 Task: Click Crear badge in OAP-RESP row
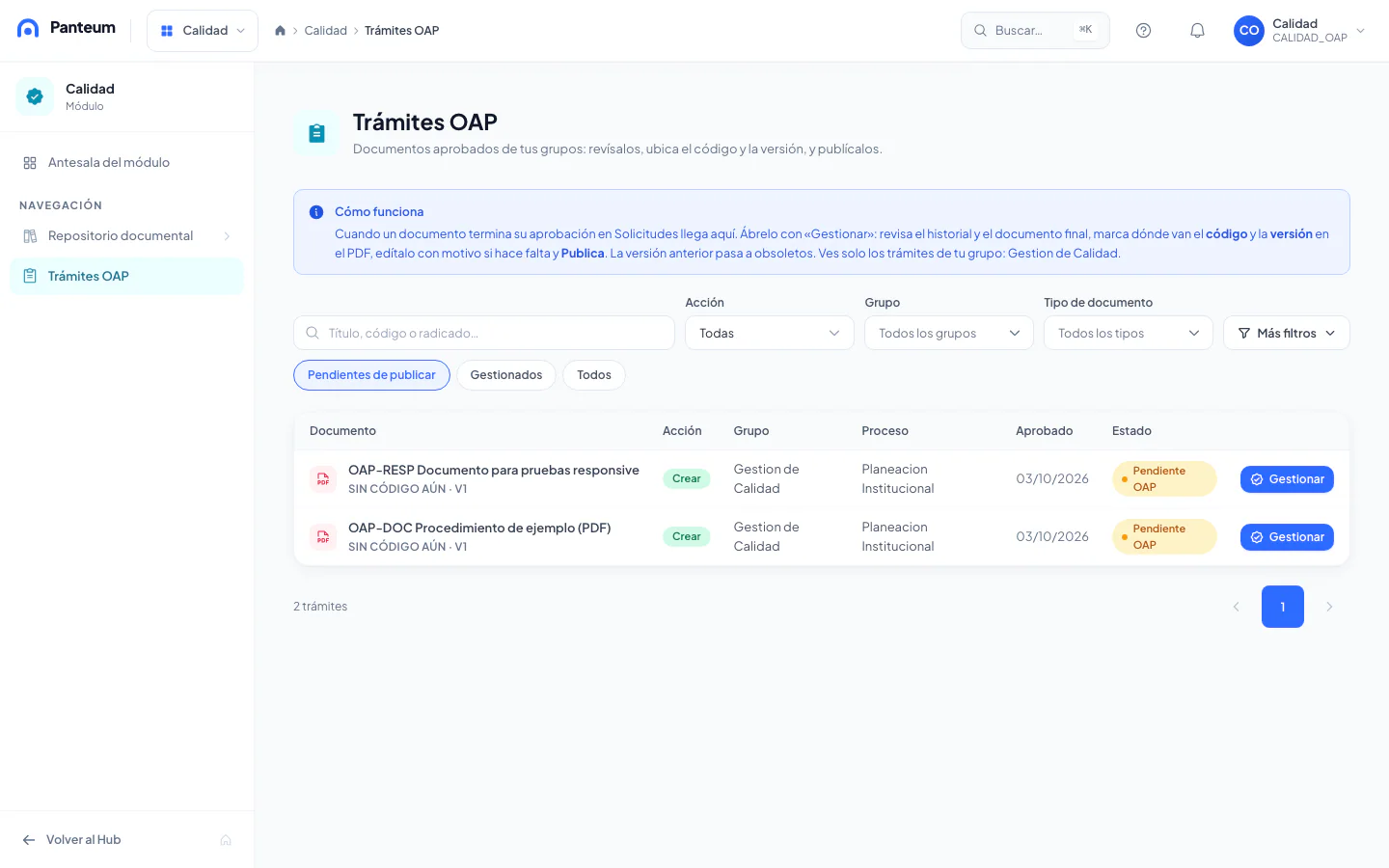tap(687, 478)
